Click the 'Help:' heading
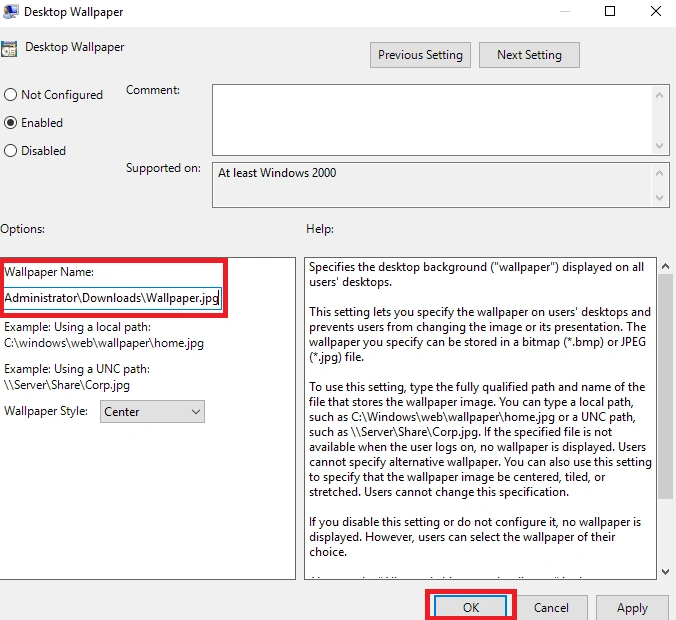 pyautogui.click(x=320, y=229)
